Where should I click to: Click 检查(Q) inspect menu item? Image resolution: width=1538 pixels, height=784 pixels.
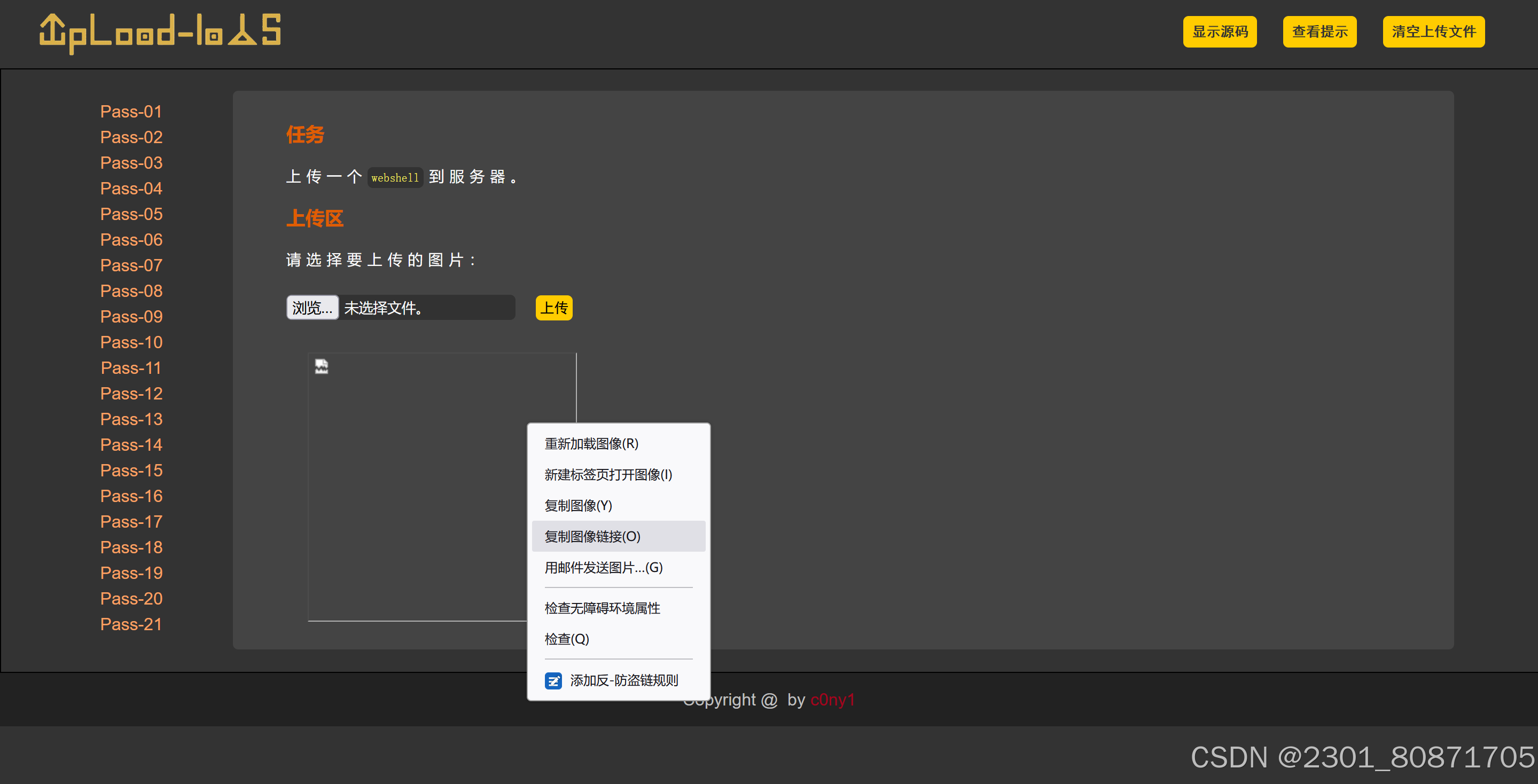pyautogui.click(x=567, y=639)
